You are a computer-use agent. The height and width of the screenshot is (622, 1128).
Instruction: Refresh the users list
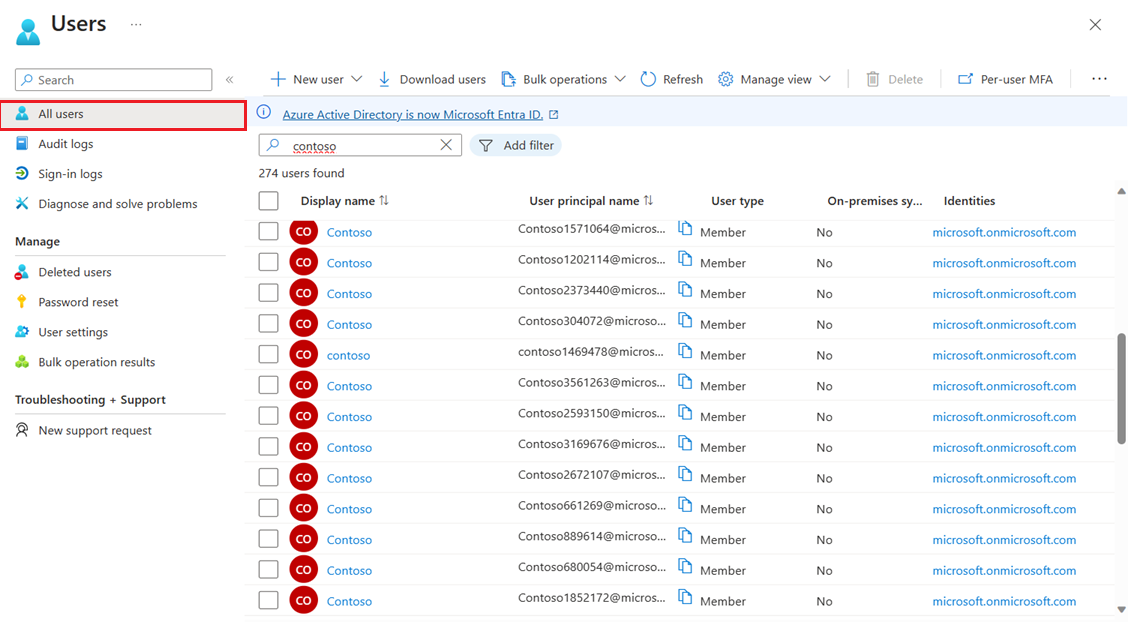[671, 78]
